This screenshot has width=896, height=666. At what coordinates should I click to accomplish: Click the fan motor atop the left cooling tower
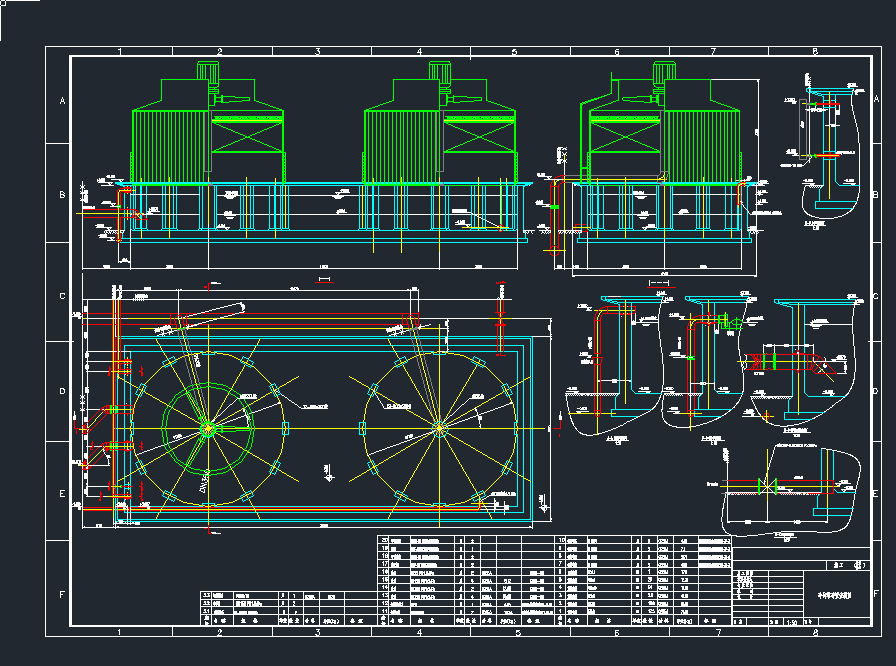(x=209, y=71)
